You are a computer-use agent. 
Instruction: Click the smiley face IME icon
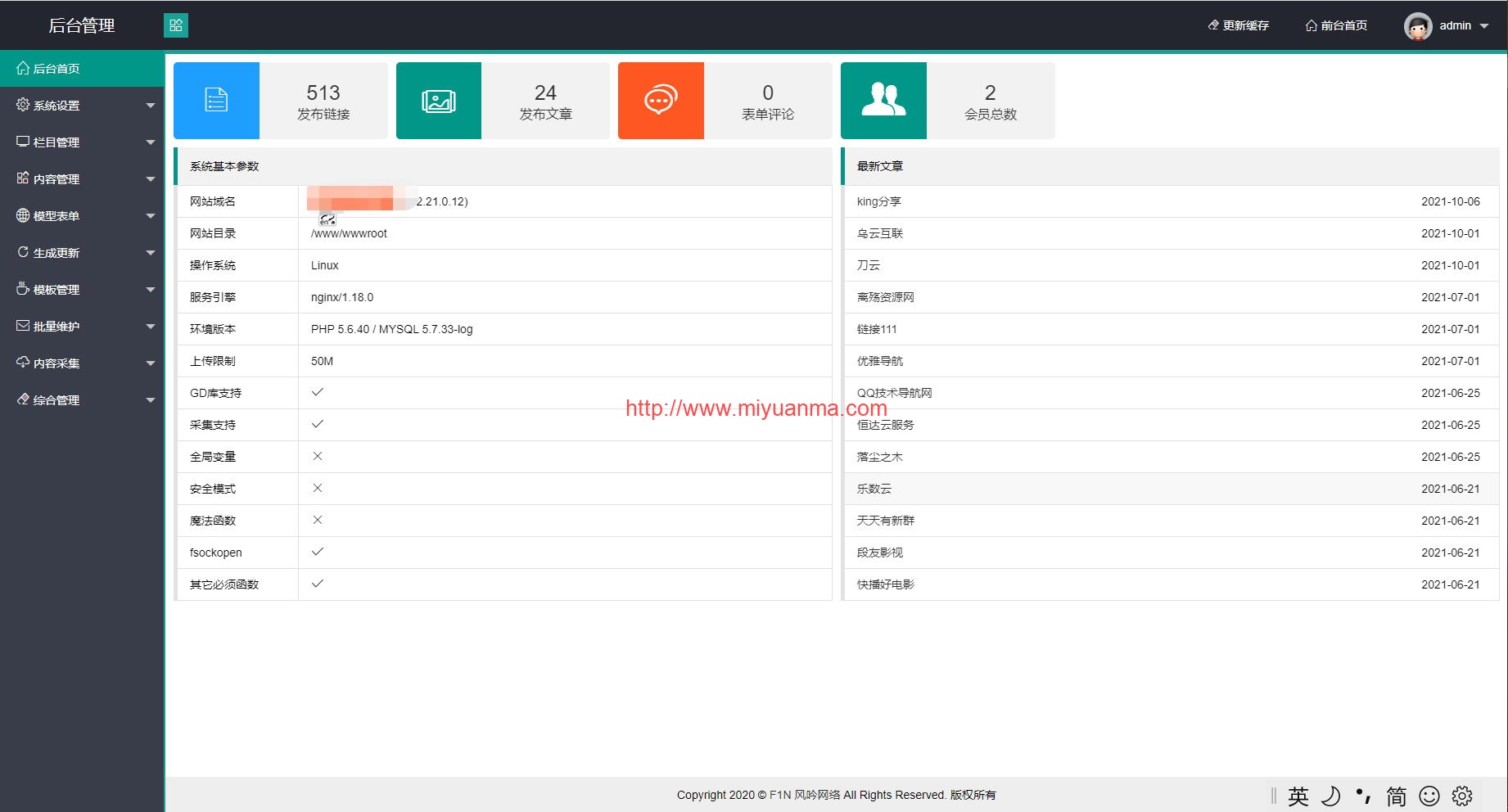tap(1429, 796)
